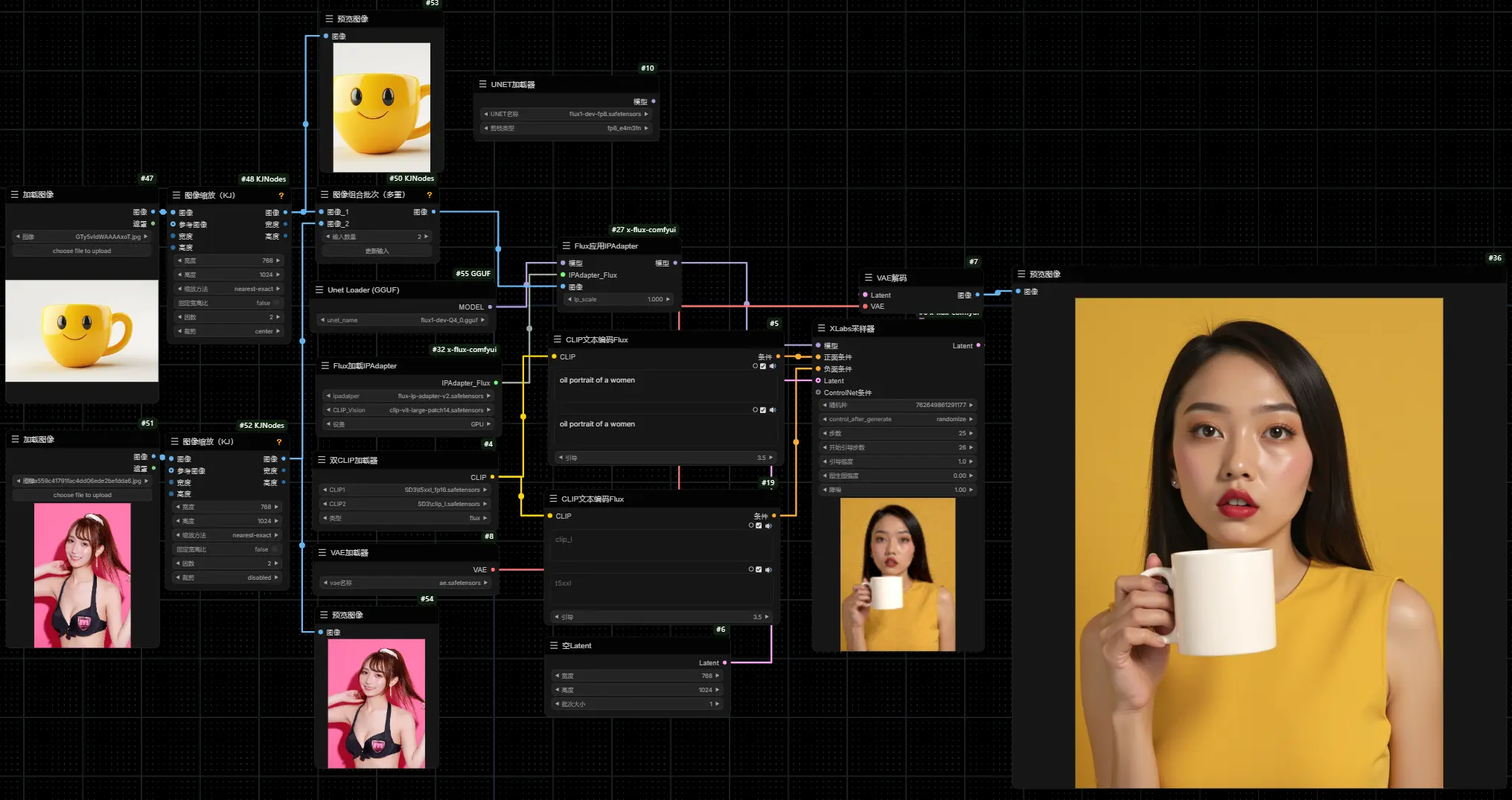1512x800 pixels.
Task: Toggle the checkbox above the clip_l field
Action: [759, 526]
